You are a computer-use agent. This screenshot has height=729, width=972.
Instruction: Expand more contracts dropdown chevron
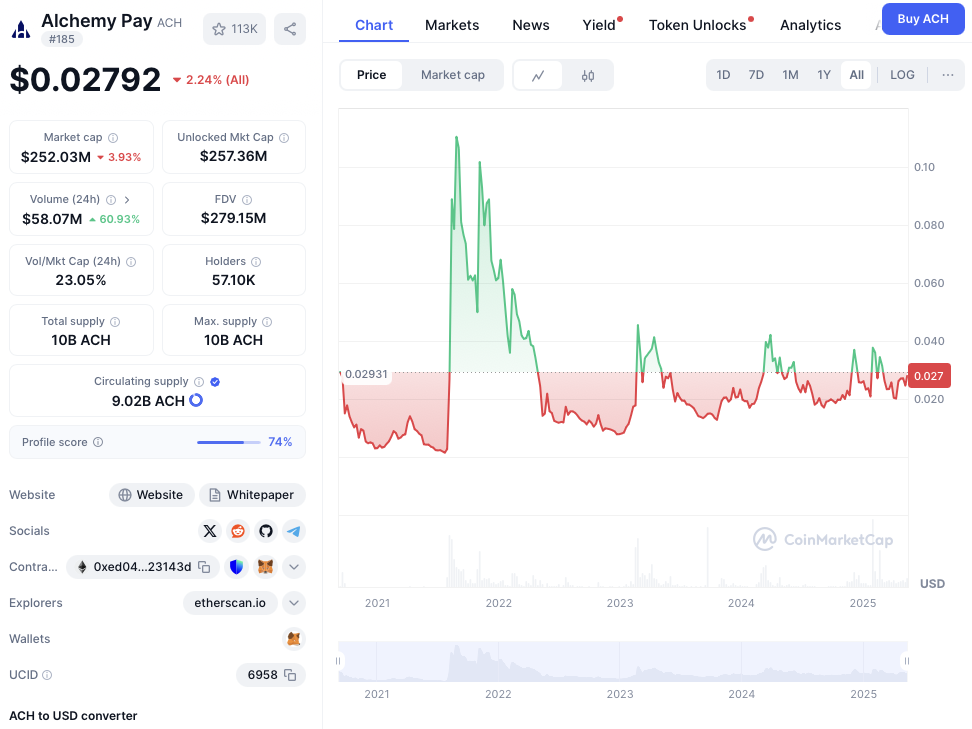tap(294, 567)
